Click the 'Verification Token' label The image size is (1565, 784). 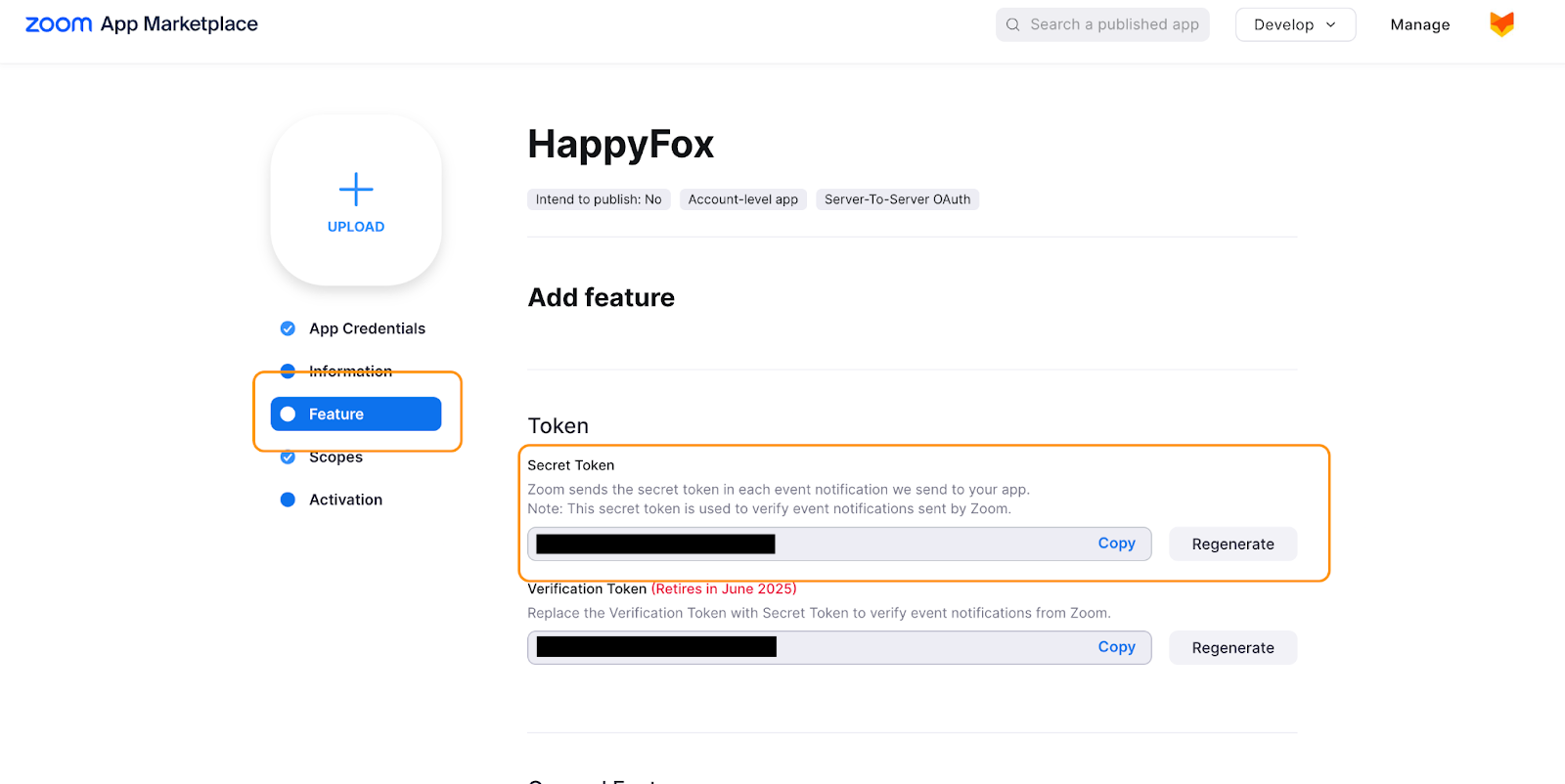click(587, 588)
